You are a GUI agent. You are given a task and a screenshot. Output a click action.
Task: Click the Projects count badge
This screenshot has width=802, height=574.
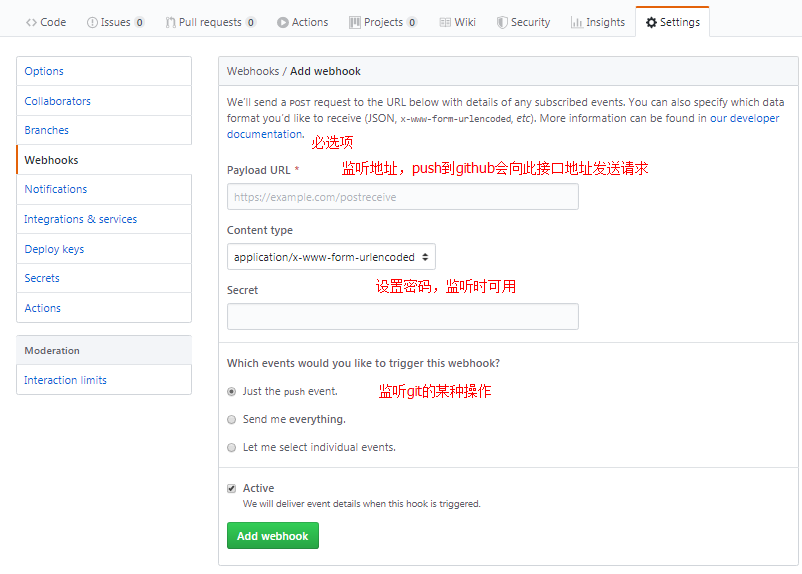coord(412,23)
